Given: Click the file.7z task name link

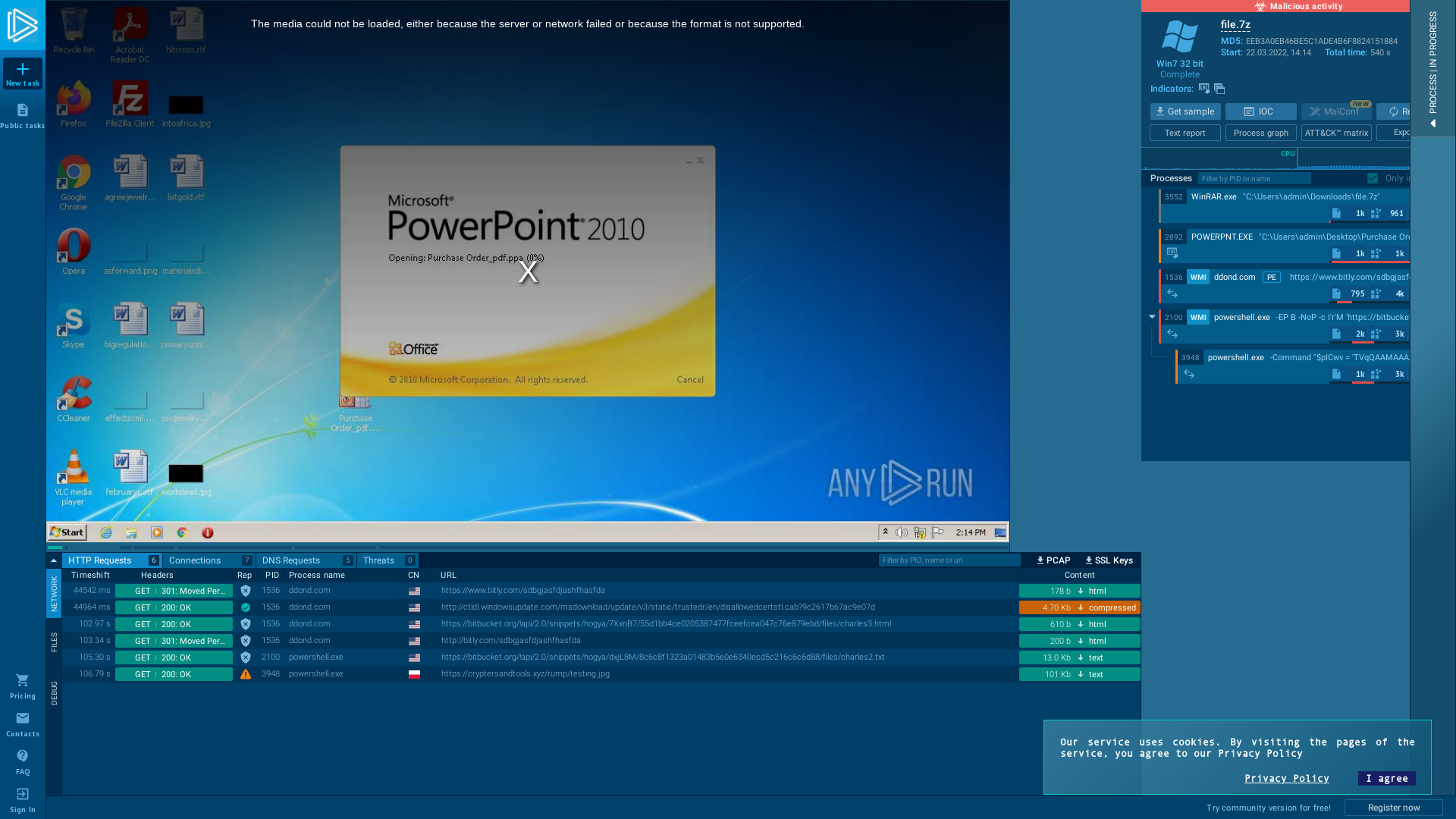Looking at the screenshot, I should [1235, 24].
